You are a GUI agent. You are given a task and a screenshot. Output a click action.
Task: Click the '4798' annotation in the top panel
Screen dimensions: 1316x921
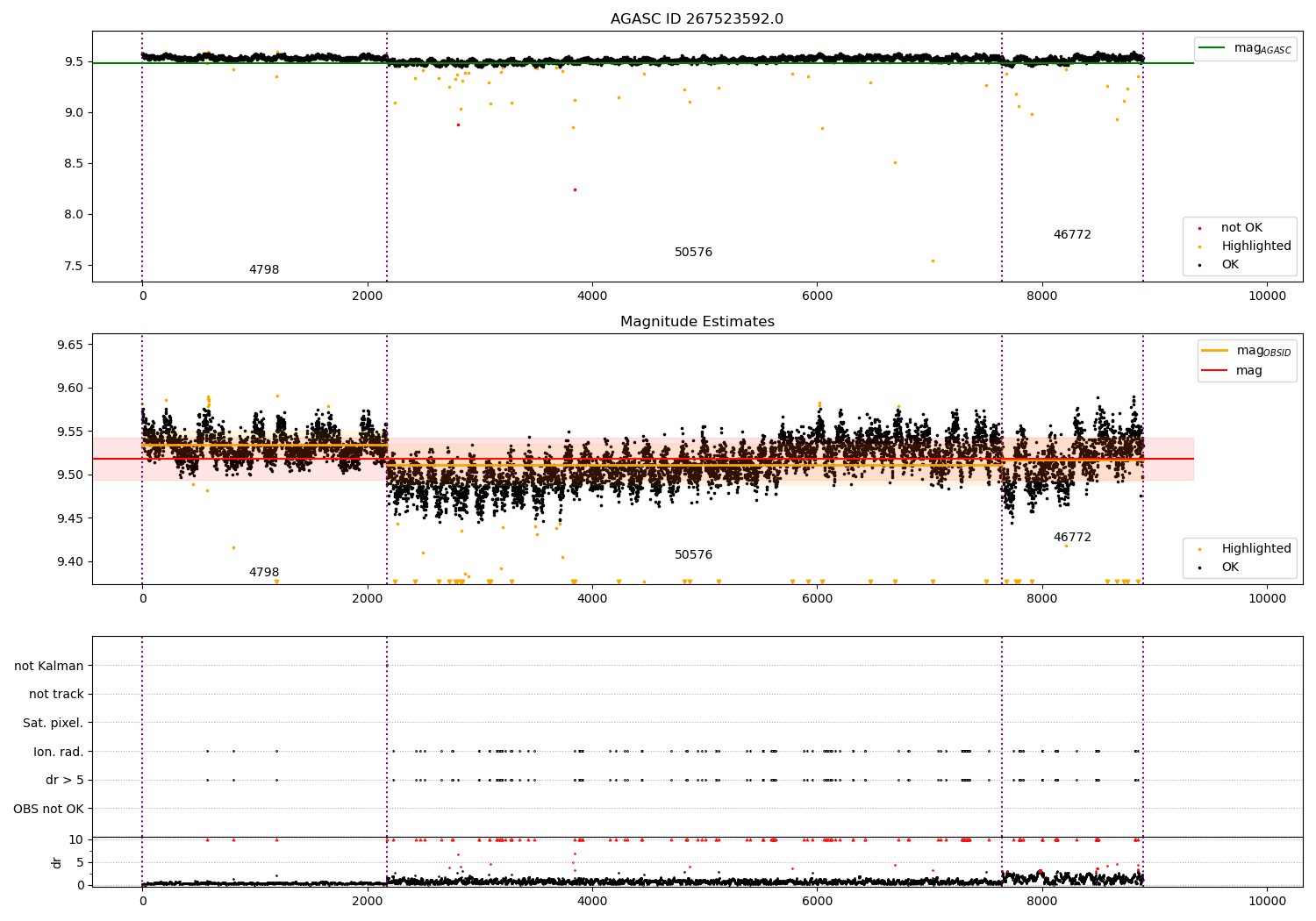click(264, 270)
